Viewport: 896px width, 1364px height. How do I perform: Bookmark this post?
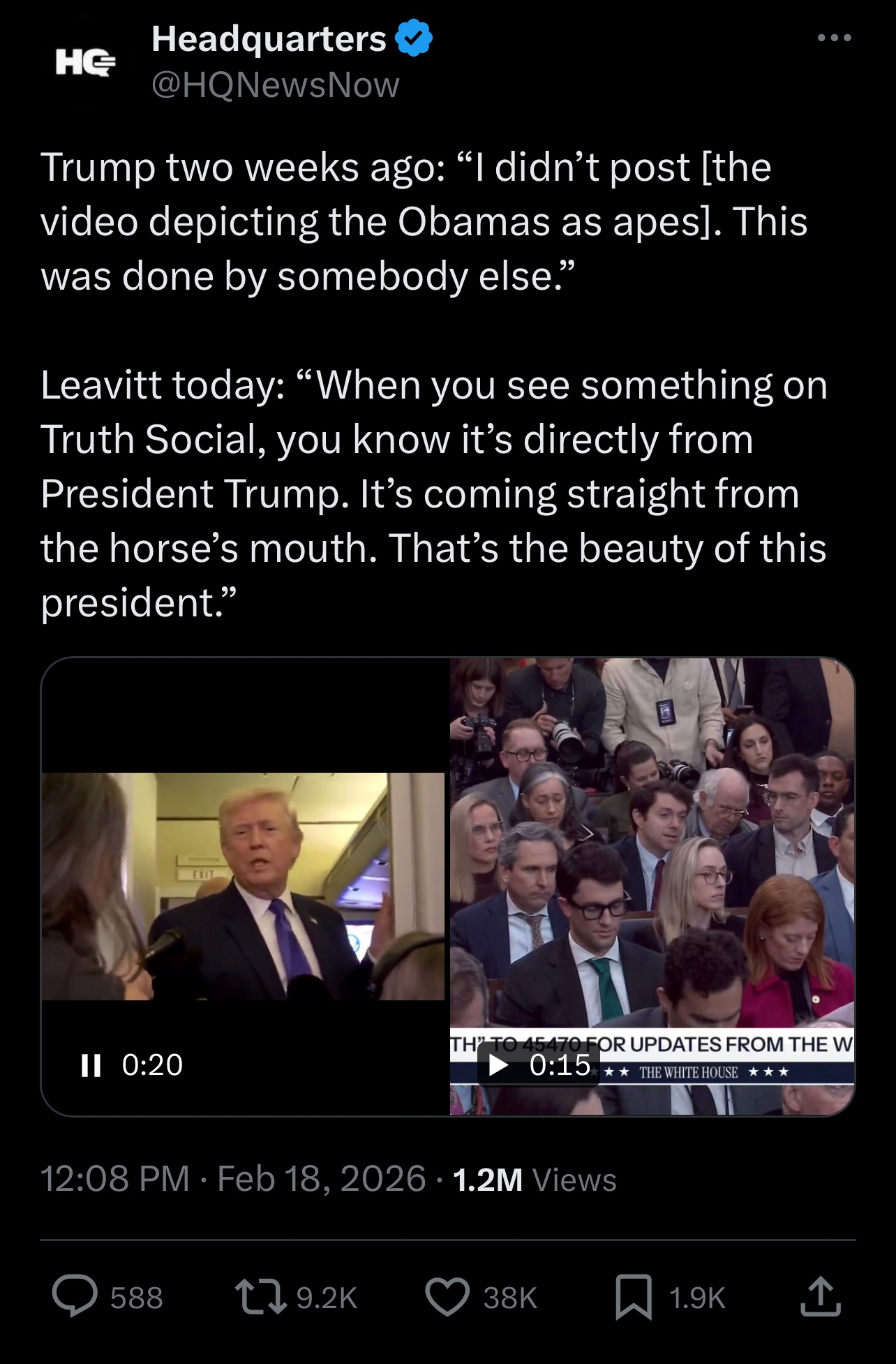point(634,1297)
